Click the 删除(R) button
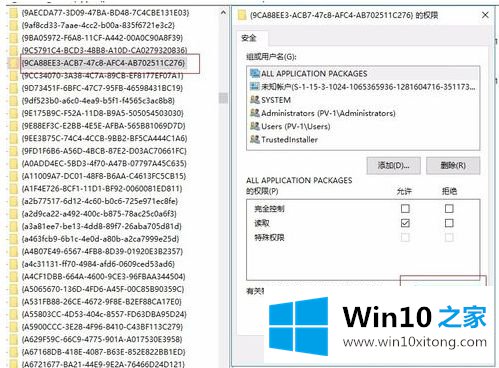Image resolution: width=499 pixels, height=368 pixels. click(453, 165)
